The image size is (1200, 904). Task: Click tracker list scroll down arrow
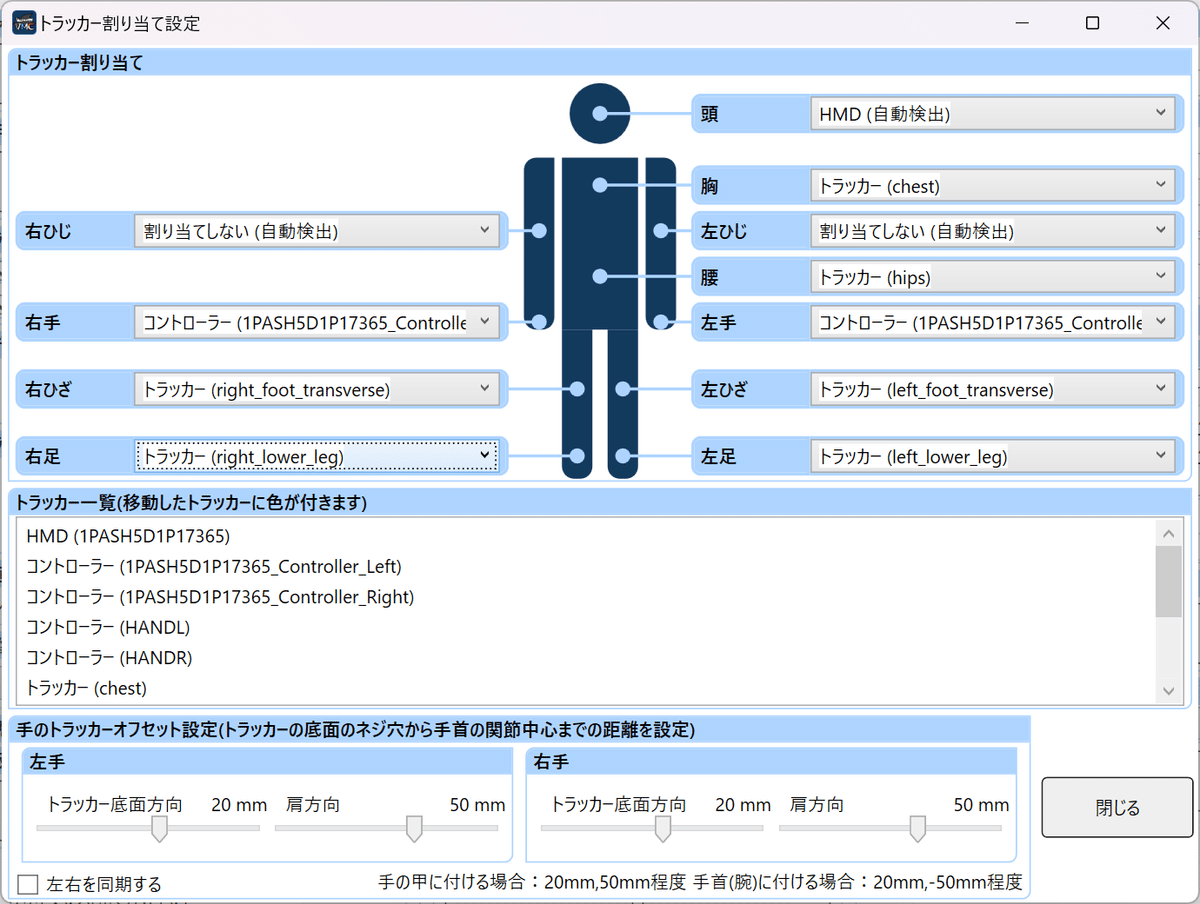point(1168,691)
